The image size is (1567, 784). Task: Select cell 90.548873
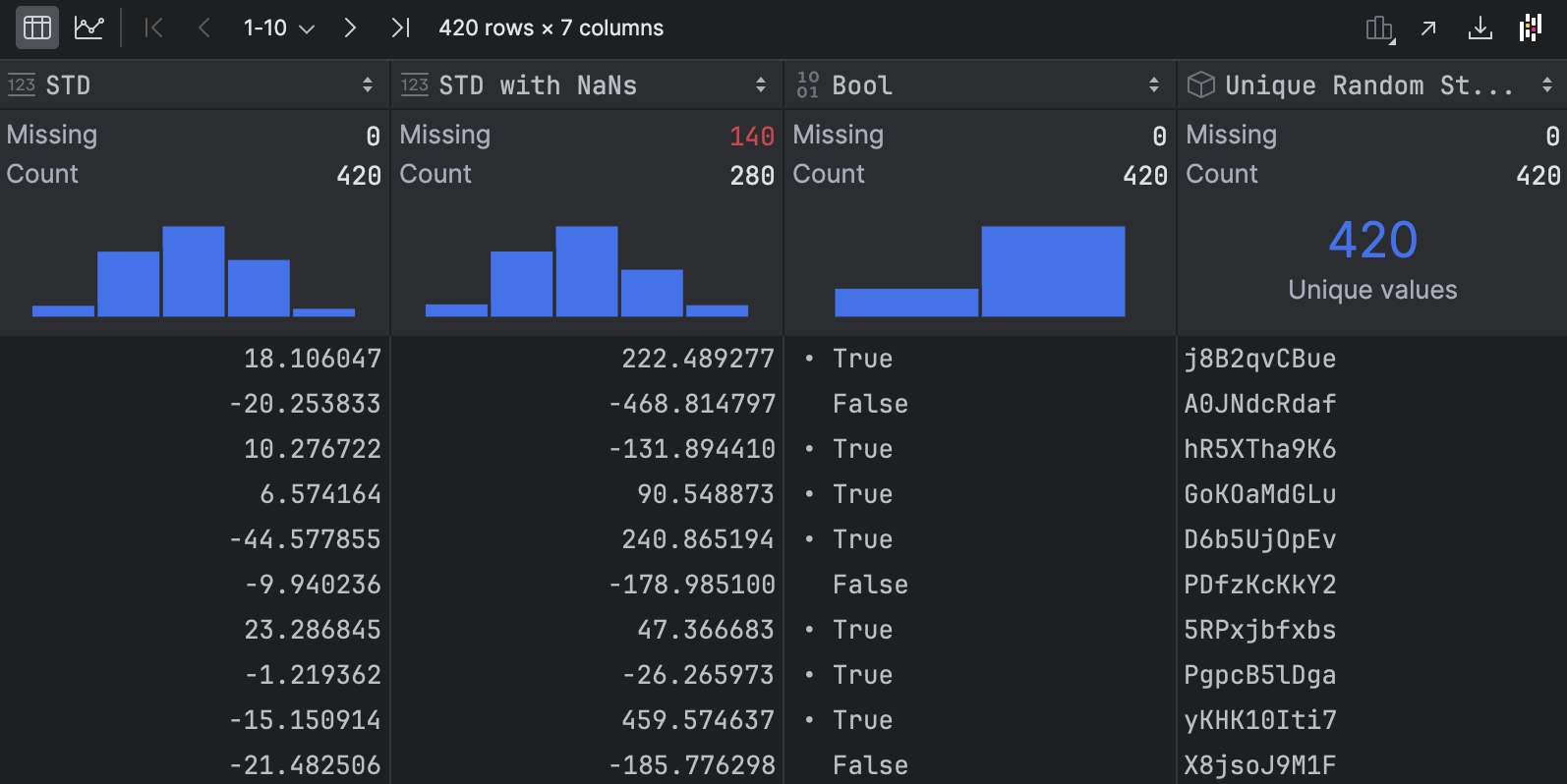pyautogui.click(x=588, y=494)
